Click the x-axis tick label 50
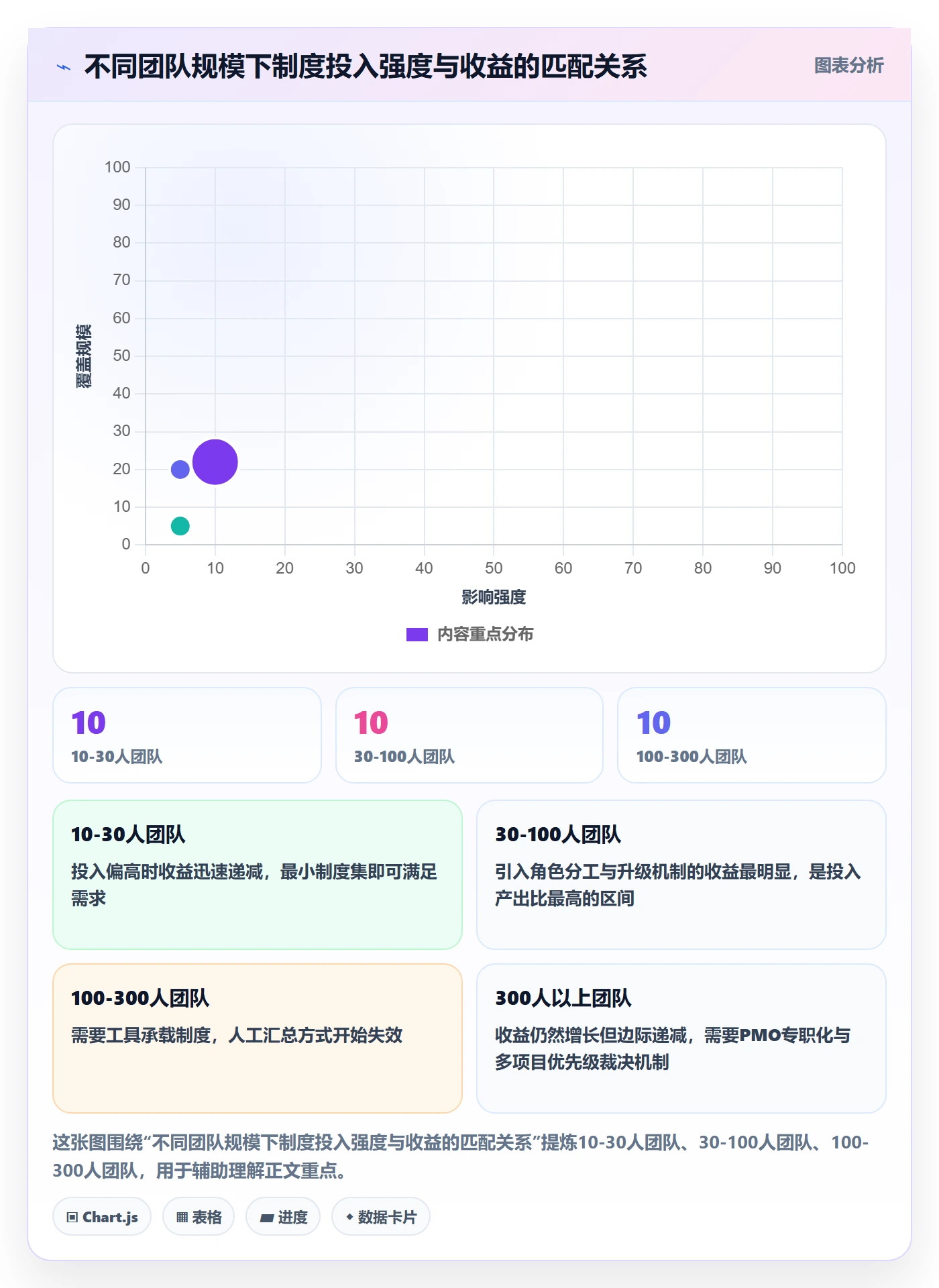This screenshot has width=939, height=1288. [494, 568]
